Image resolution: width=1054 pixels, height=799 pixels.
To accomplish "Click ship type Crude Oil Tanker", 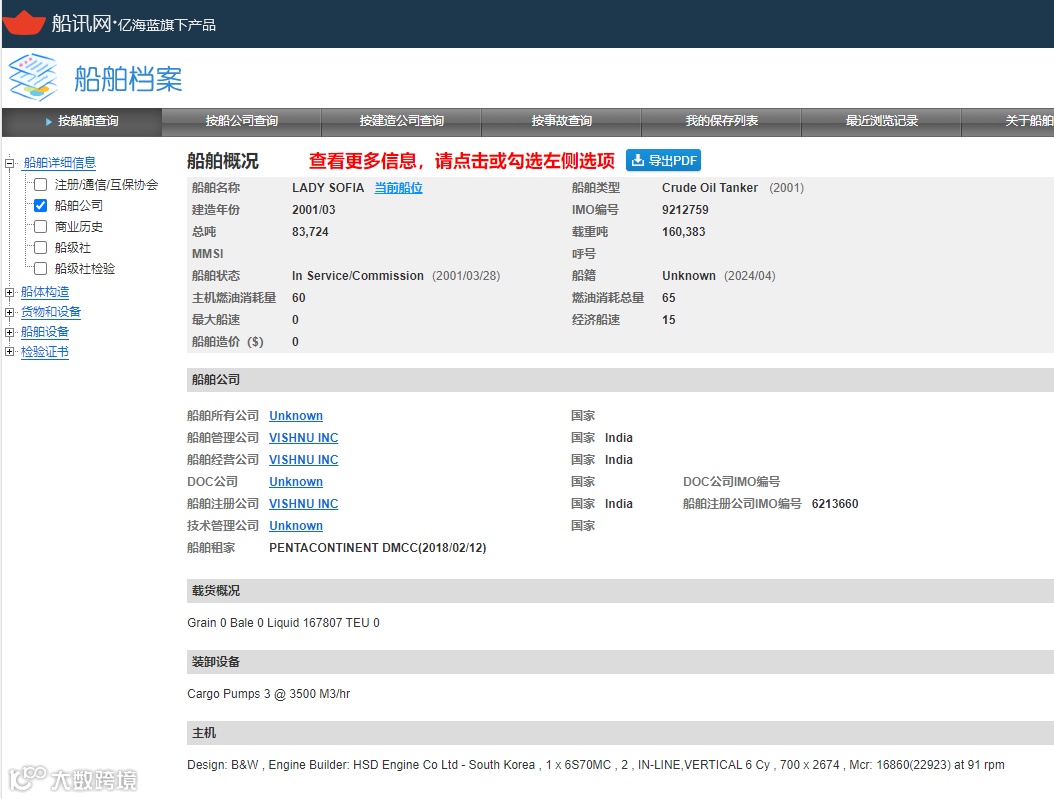I will (x=710, y=187).
